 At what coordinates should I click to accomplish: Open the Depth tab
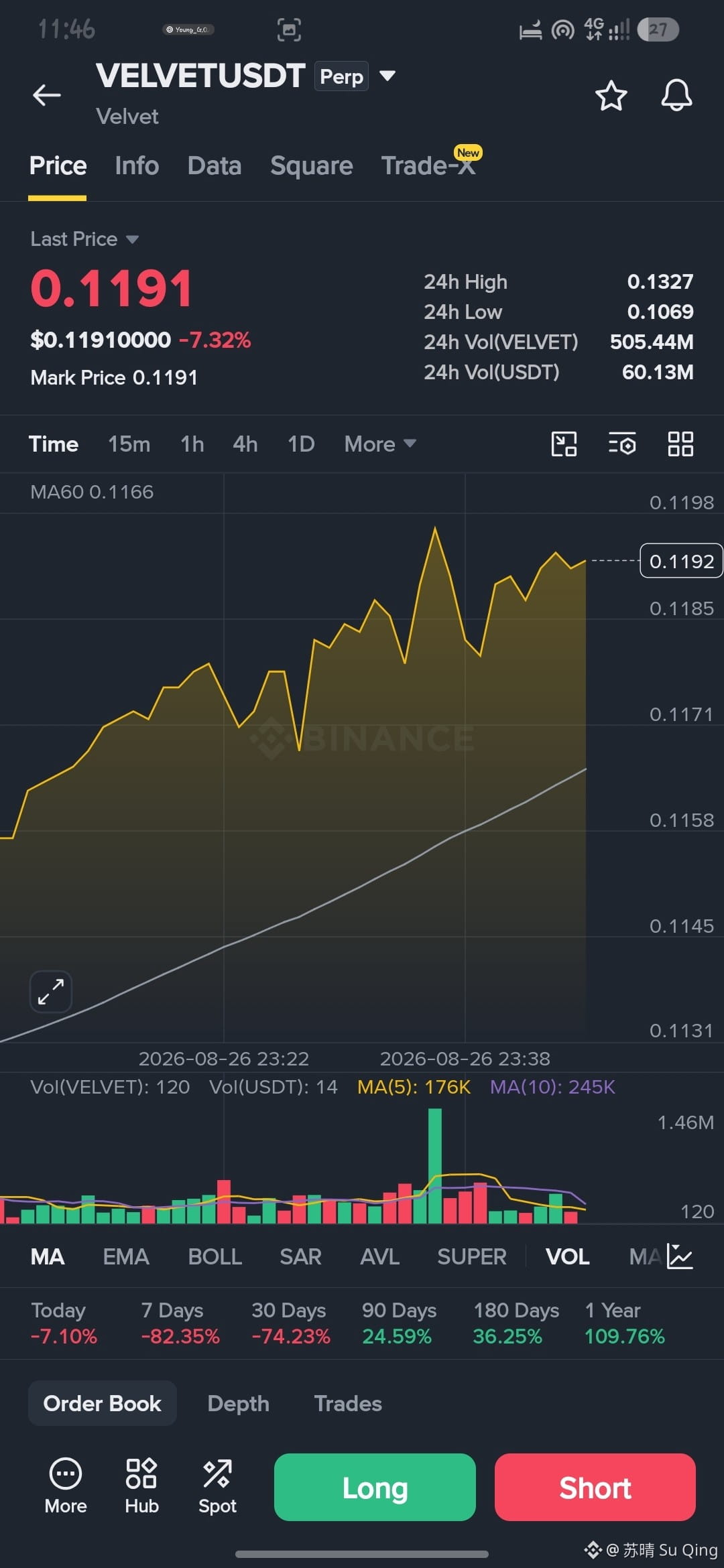(x=239, y=1403)
